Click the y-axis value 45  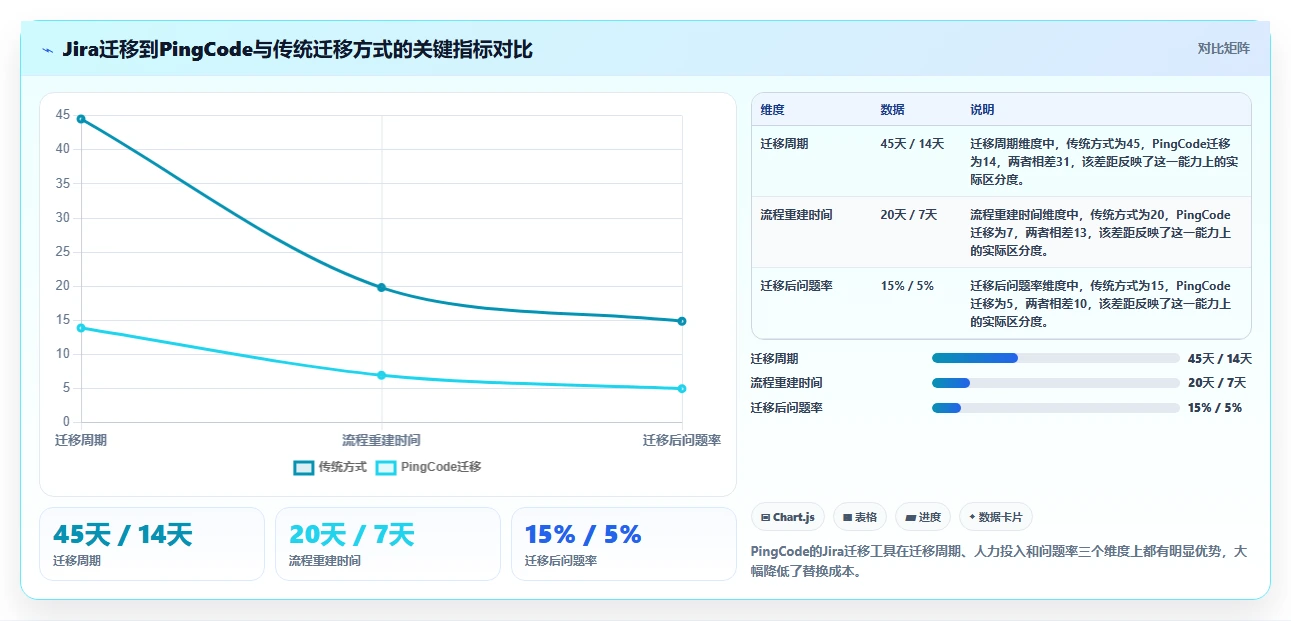[63, 115]
